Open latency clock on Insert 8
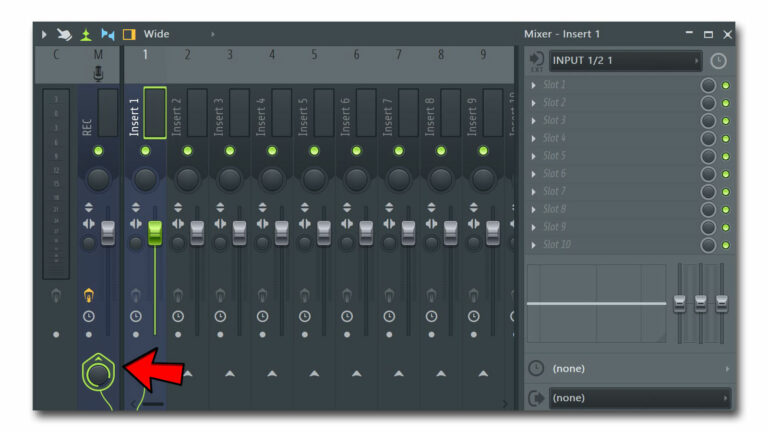The height and width of the screenshot is (432, 768). 432,316
